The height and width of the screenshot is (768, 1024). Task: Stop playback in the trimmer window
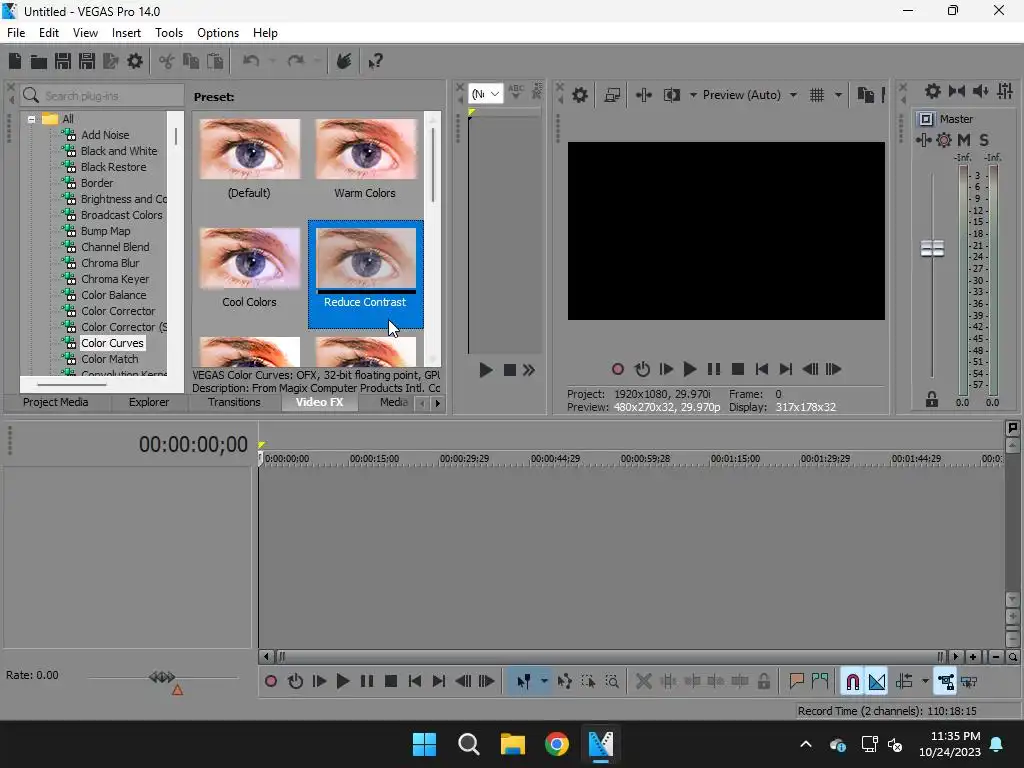510,370
